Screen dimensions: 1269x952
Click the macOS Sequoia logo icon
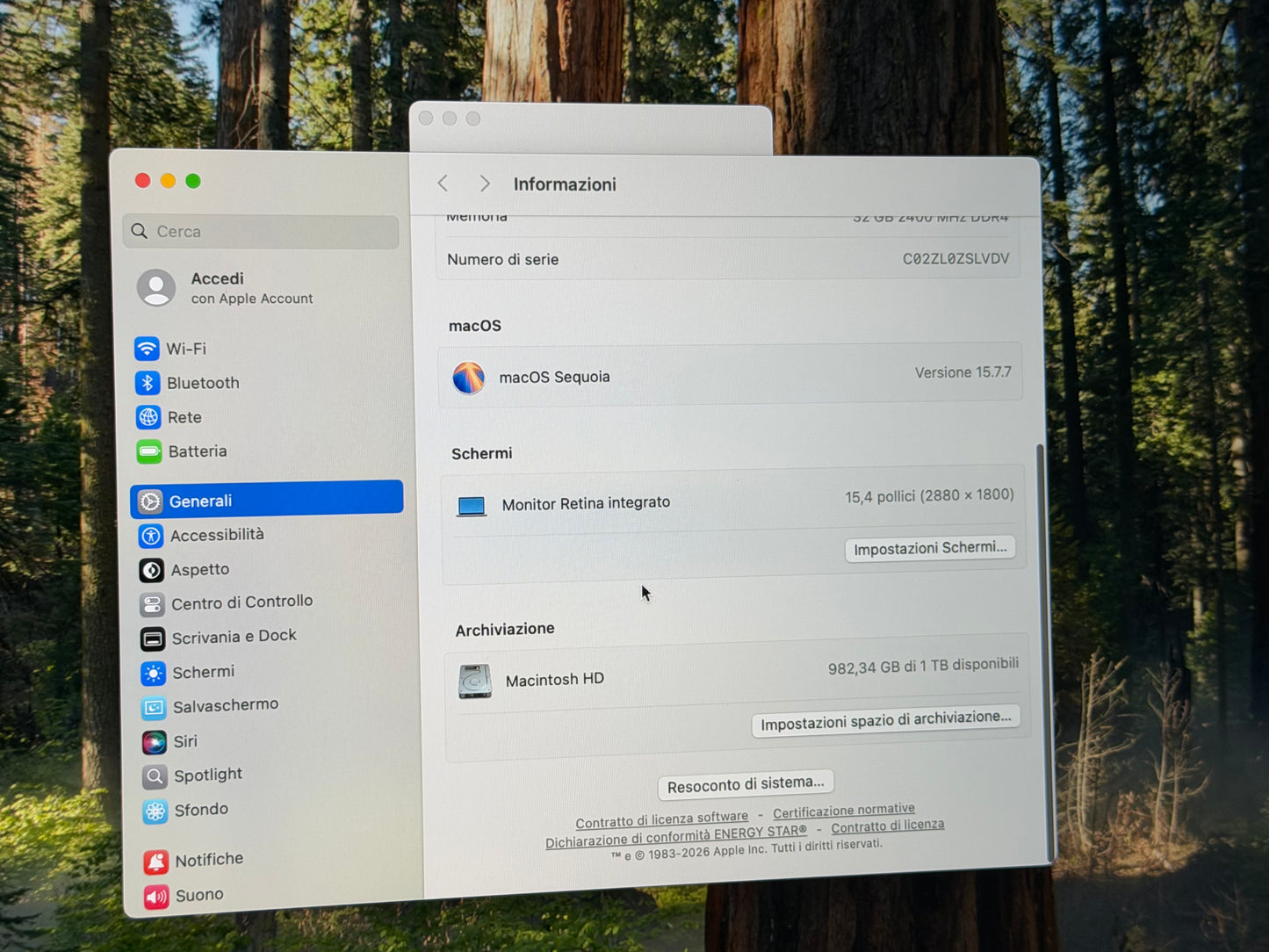coord(469,378)
